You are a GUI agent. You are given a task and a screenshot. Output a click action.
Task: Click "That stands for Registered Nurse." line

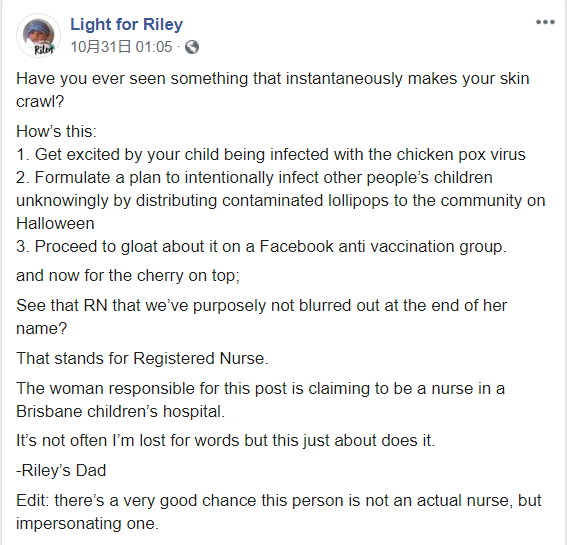(x=142, y=358)
